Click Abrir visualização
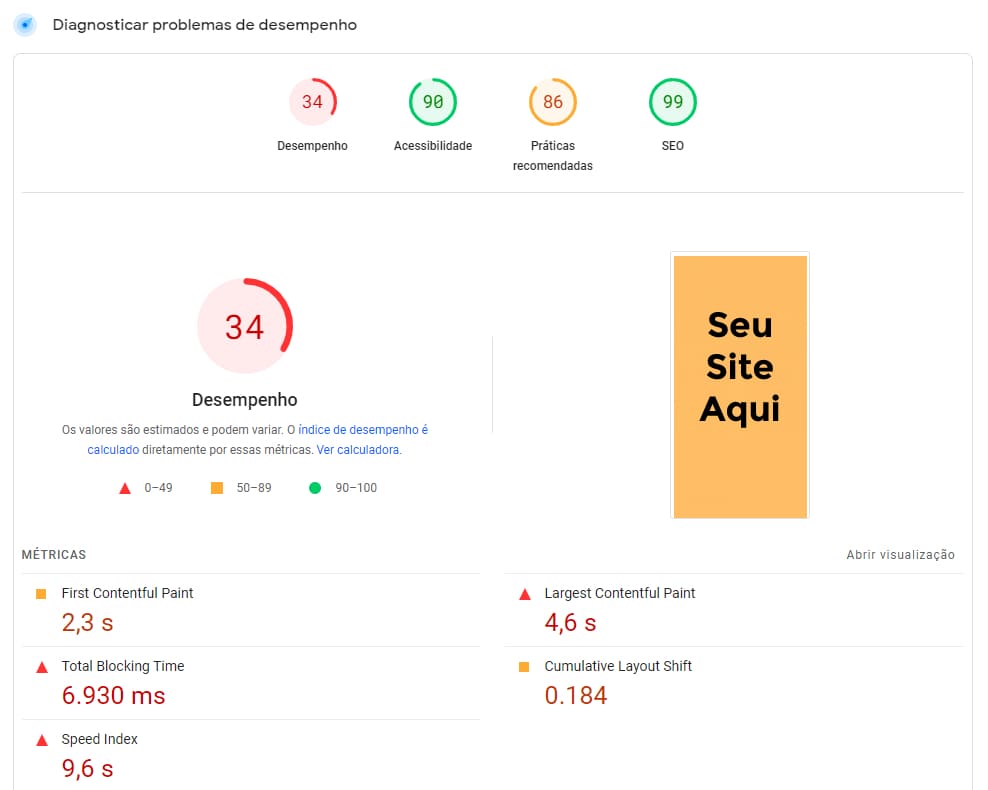The width and height of the screenshot is (988, 790). (899, 554)
